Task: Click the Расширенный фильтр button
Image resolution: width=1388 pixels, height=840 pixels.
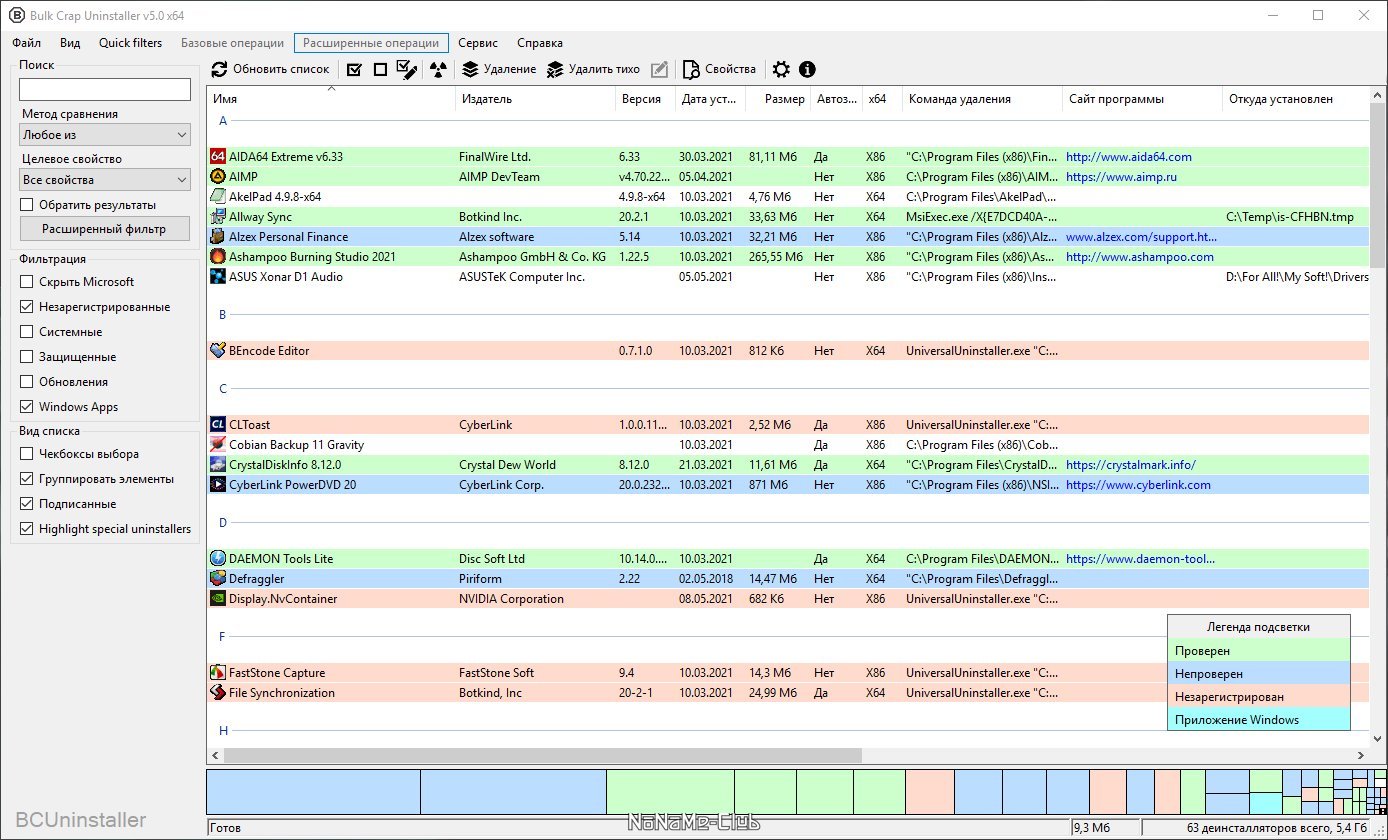Action: click(x=105, y=229)
